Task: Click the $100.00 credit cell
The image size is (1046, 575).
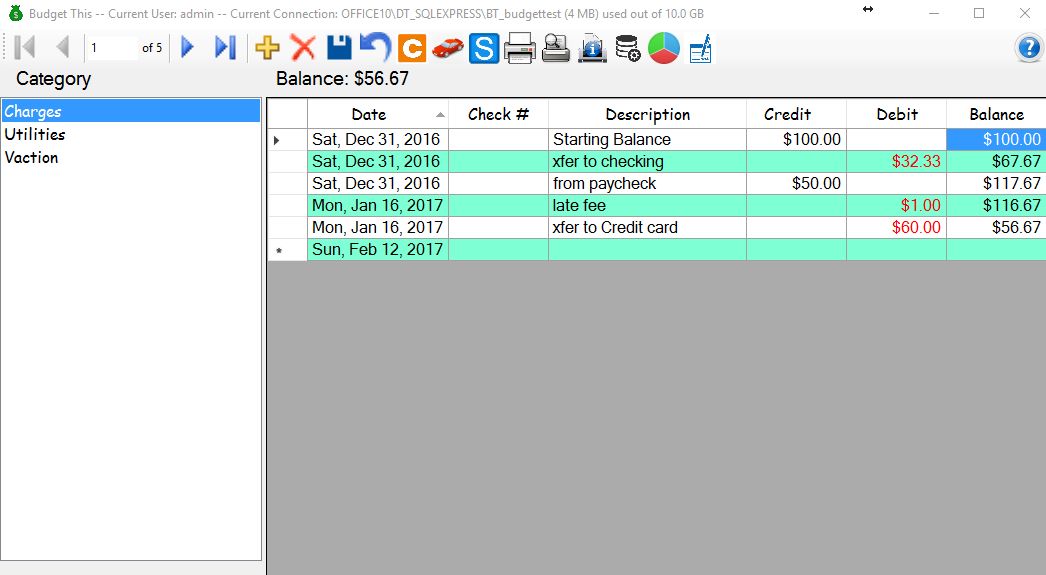Action: 797,139
